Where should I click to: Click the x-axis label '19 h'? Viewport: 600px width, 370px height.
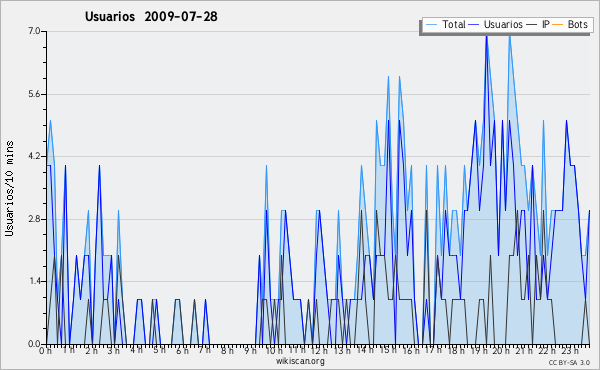coord(479,351)
